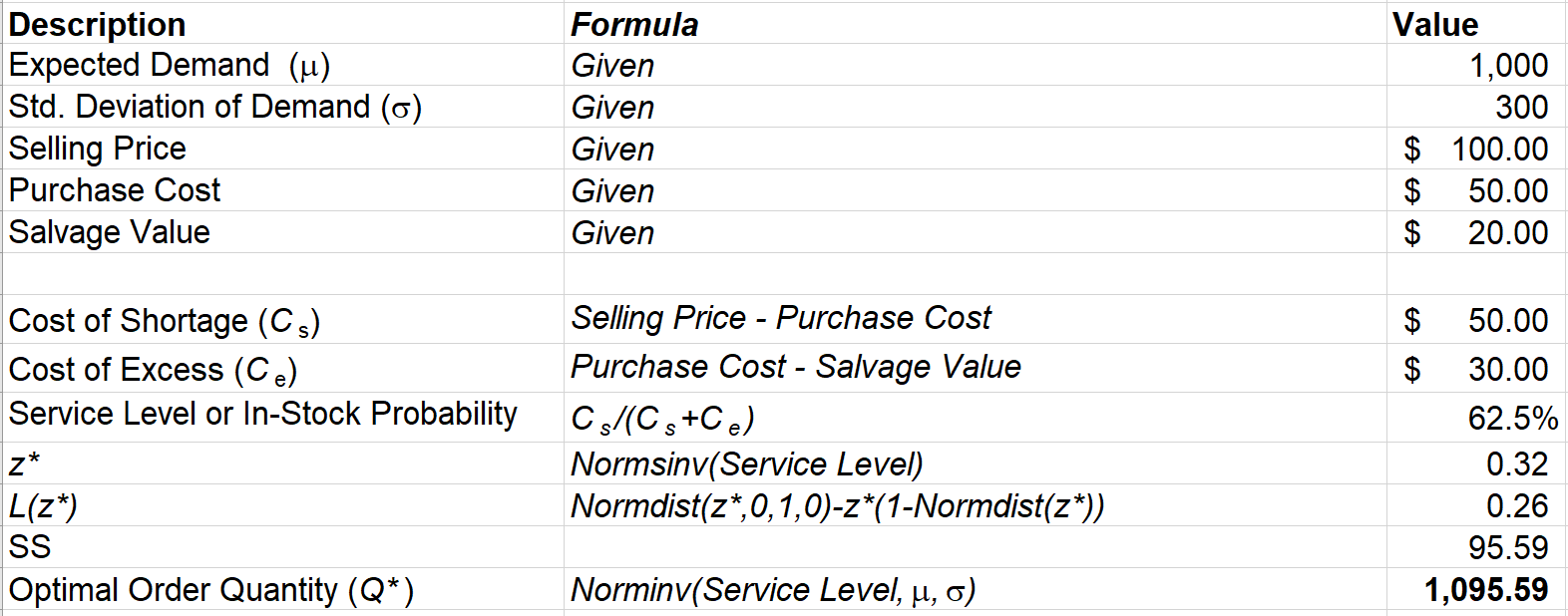Select the Selling Price value $100.00
This screenshot has height=616, width=1568.
coord(1476,149)
